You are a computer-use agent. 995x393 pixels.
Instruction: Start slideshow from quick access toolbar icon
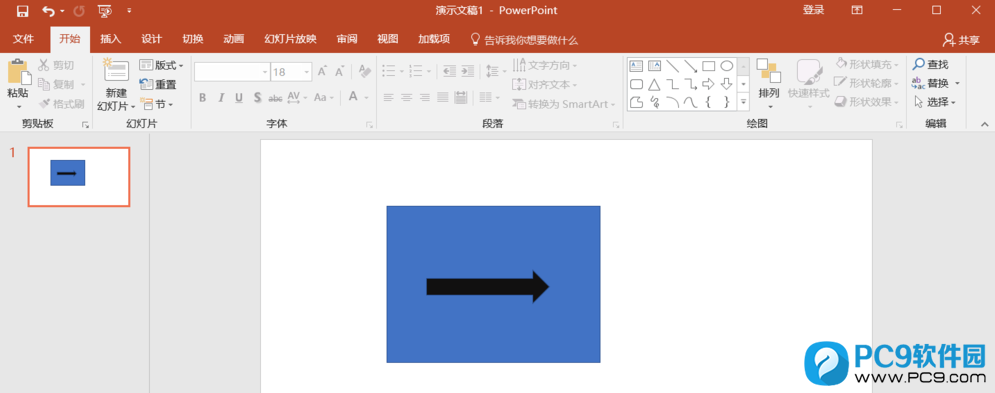point(105,11)
